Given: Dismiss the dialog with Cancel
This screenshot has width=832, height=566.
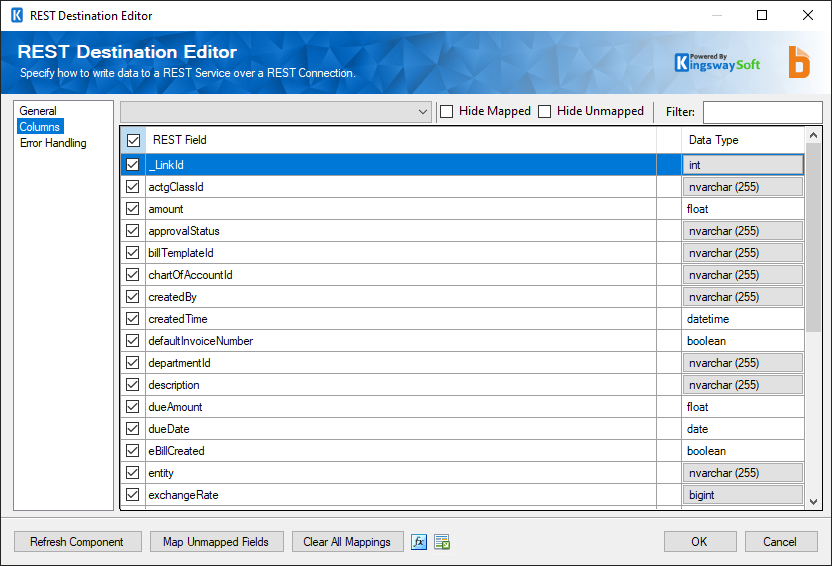Looking at the screenshot, I should coord(781,542).
